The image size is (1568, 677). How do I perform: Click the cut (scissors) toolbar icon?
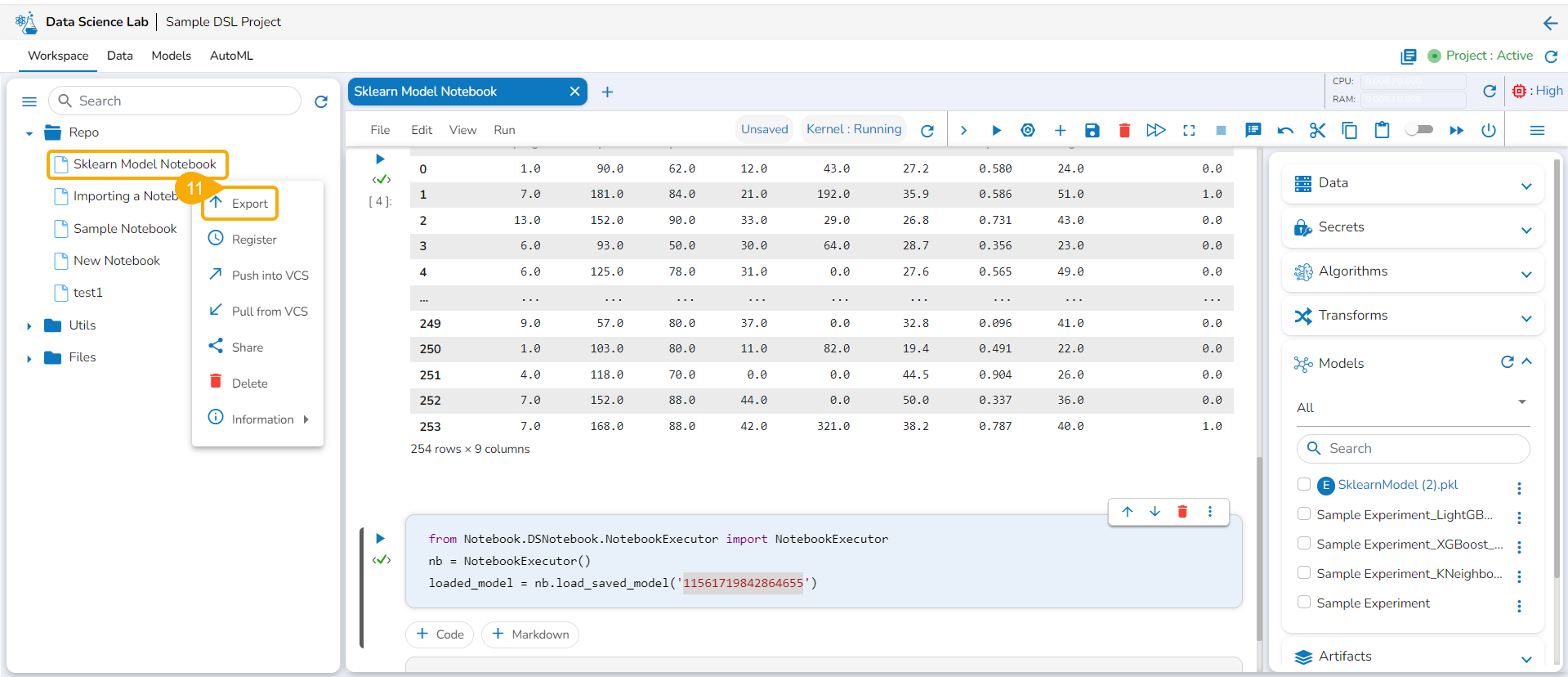(x=1317, y=131)
